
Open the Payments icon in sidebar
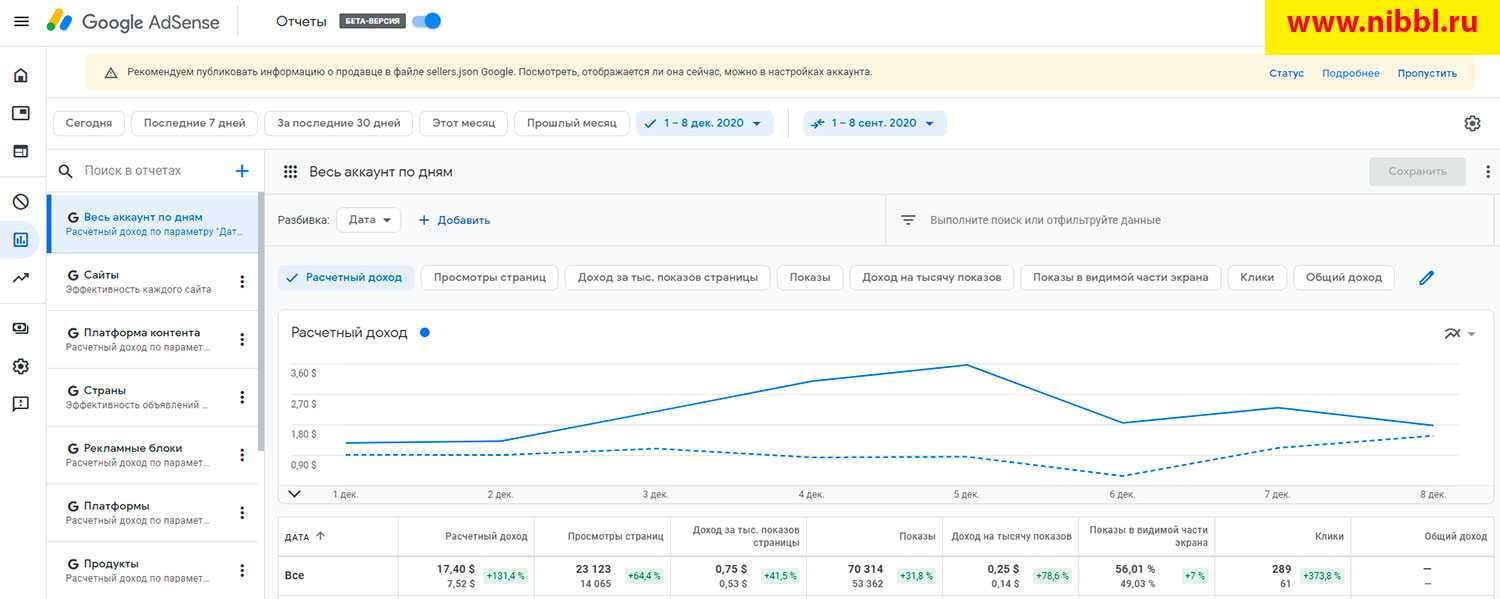point(21,328)
